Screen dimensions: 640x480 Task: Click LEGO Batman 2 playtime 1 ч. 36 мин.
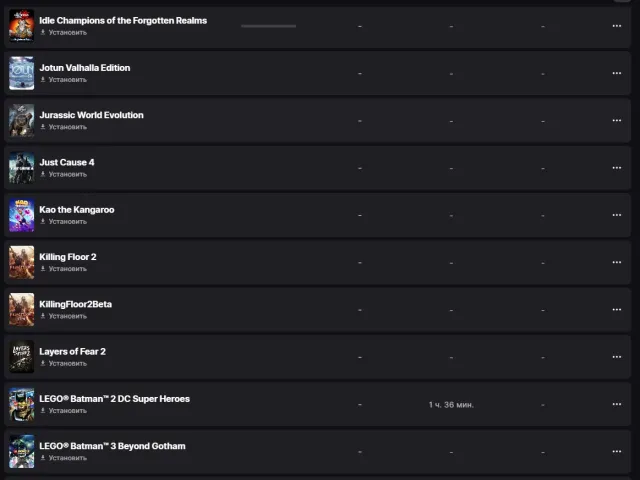(451, 404)
